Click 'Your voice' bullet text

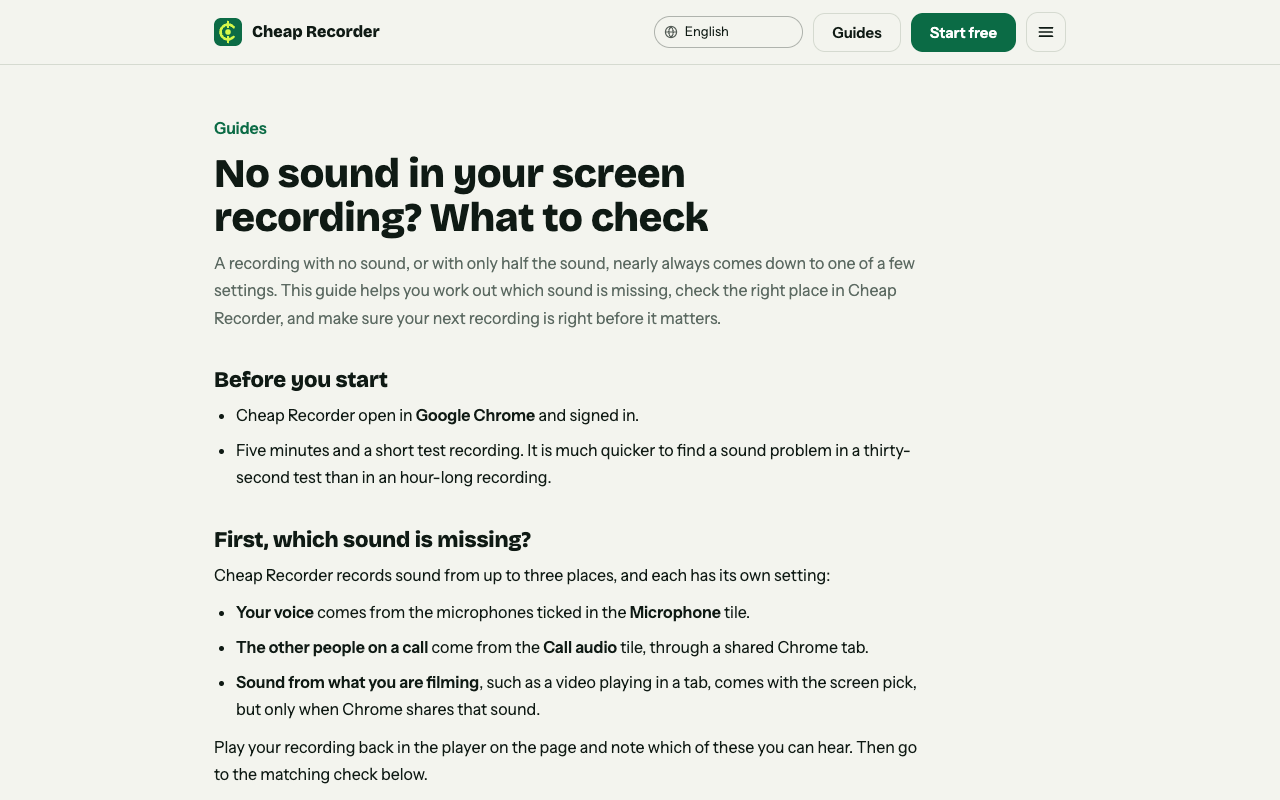pos(275,612)
